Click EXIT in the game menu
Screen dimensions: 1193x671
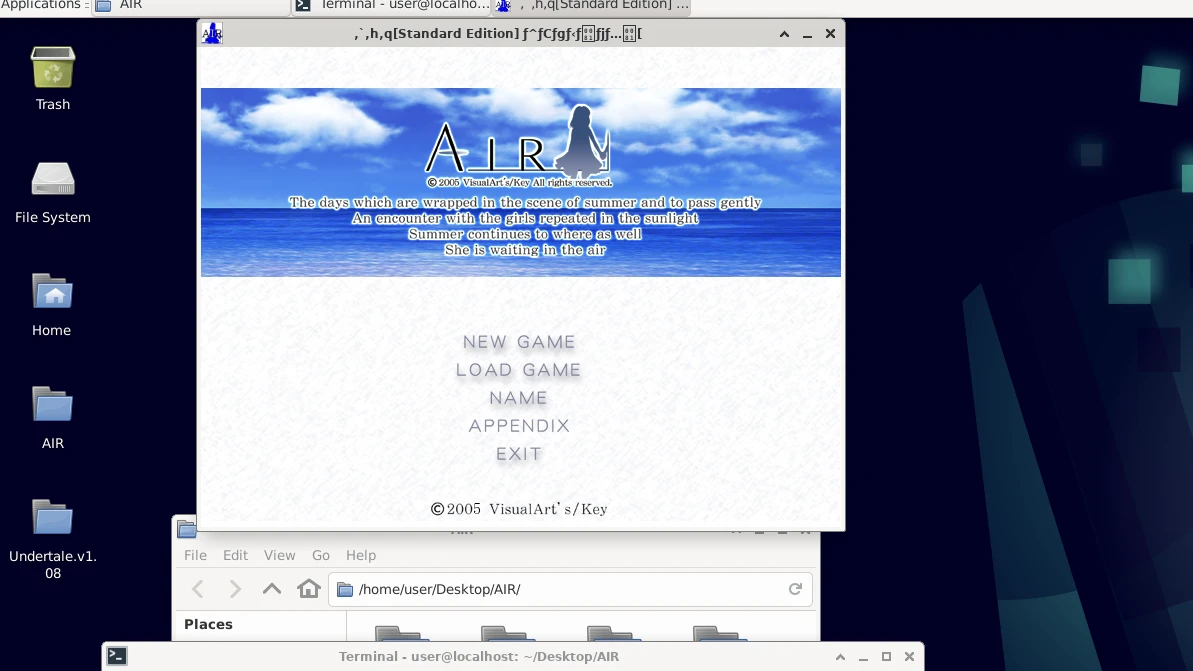[x=519, y=454]
